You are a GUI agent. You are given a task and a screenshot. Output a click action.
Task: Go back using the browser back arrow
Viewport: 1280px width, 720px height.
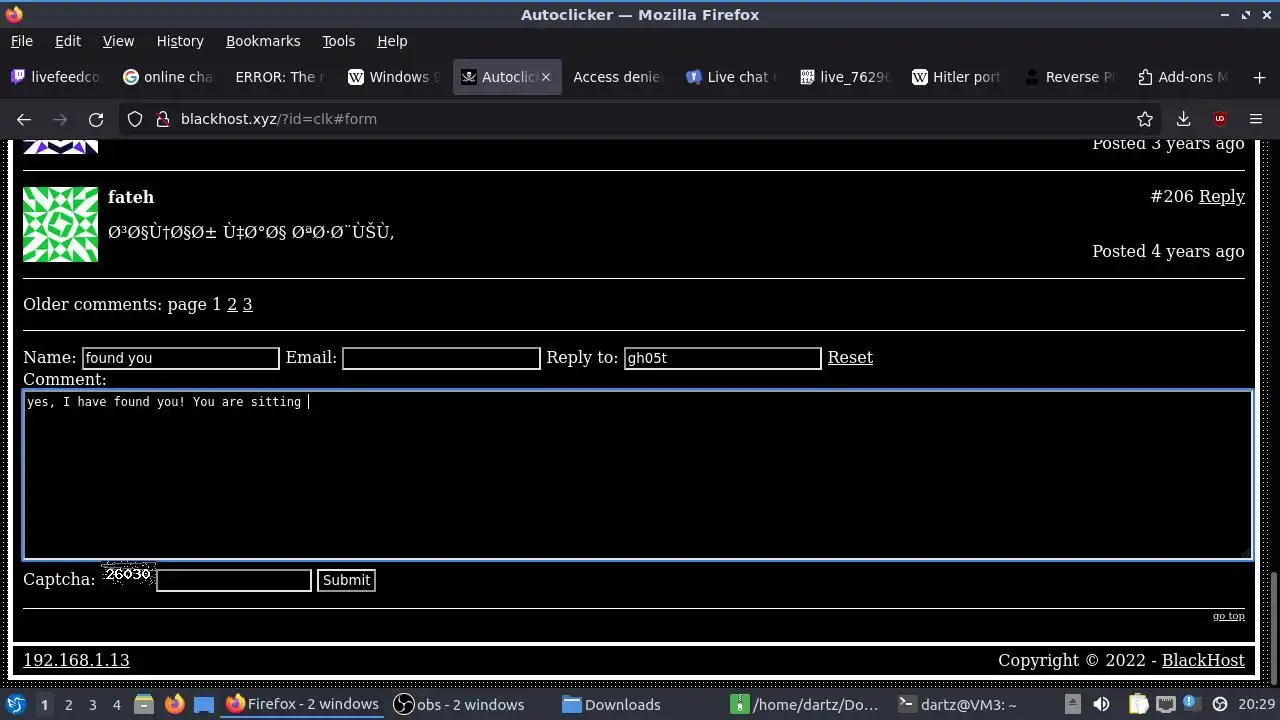[24, 119]
